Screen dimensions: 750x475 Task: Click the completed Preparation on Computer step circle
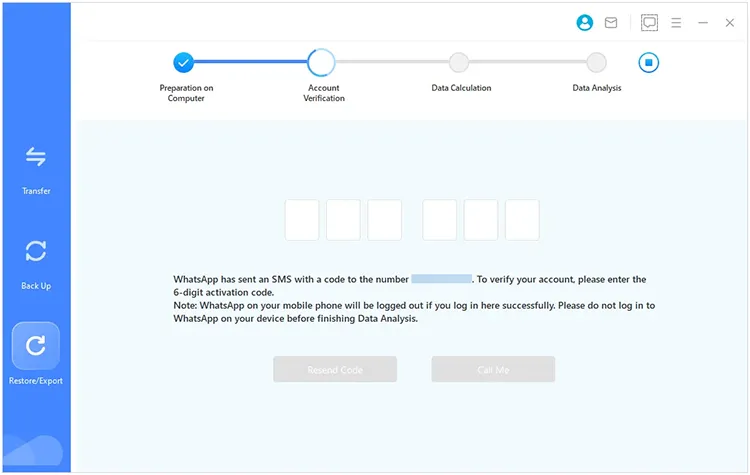pyautogui.click(x=183, y=63)
